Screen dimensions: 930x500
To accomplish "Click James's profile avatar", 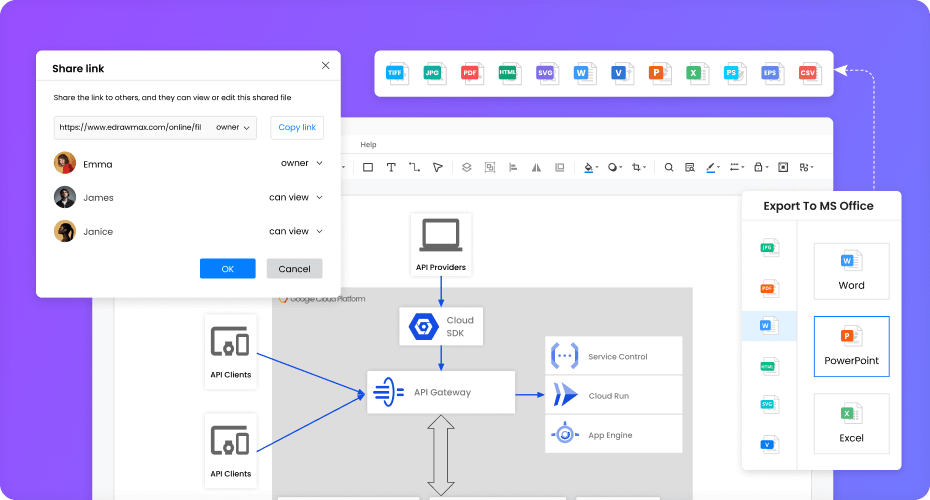I will 65,198.
